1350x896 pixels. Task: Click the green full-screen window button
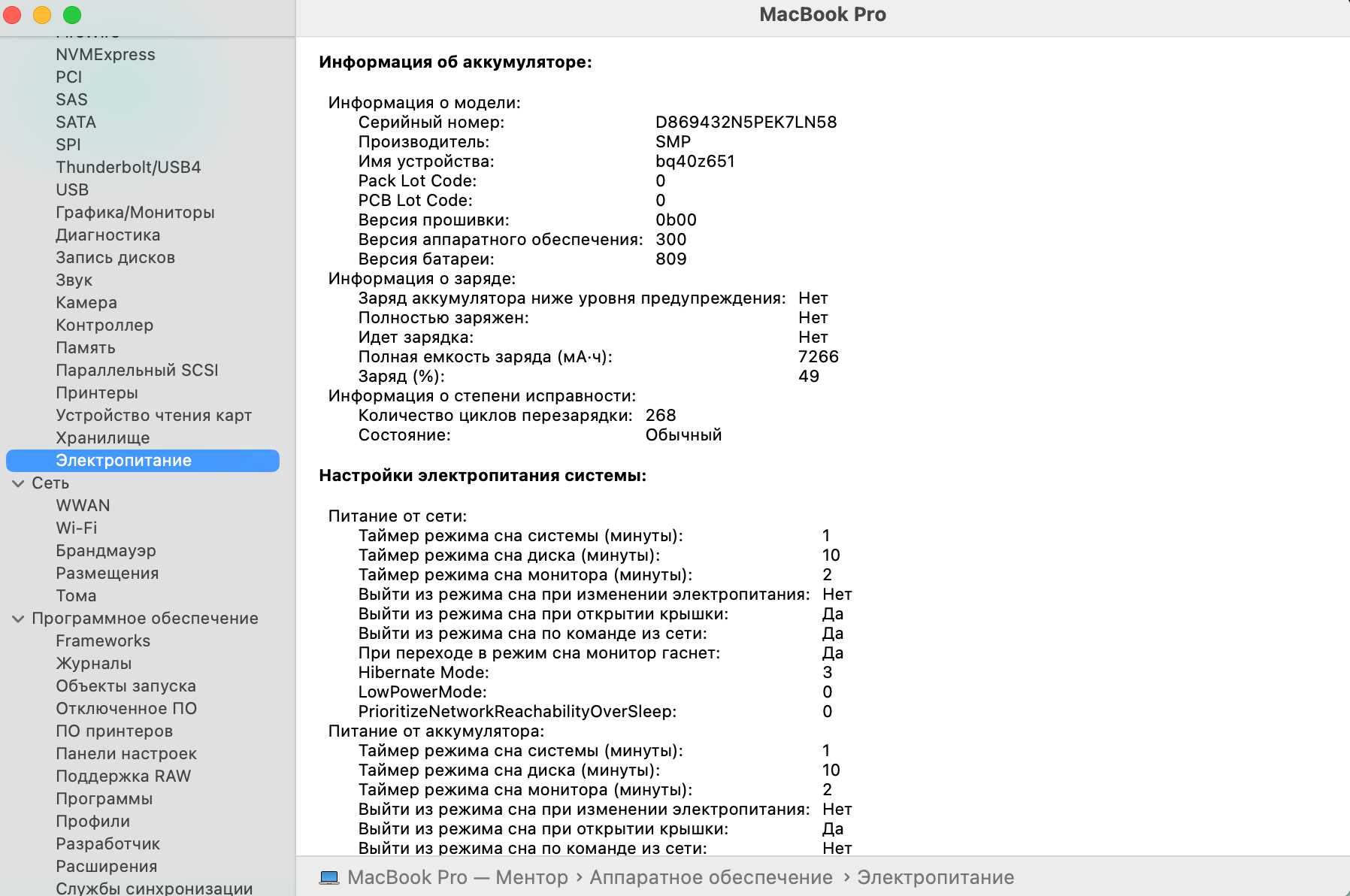coord(72,15)
